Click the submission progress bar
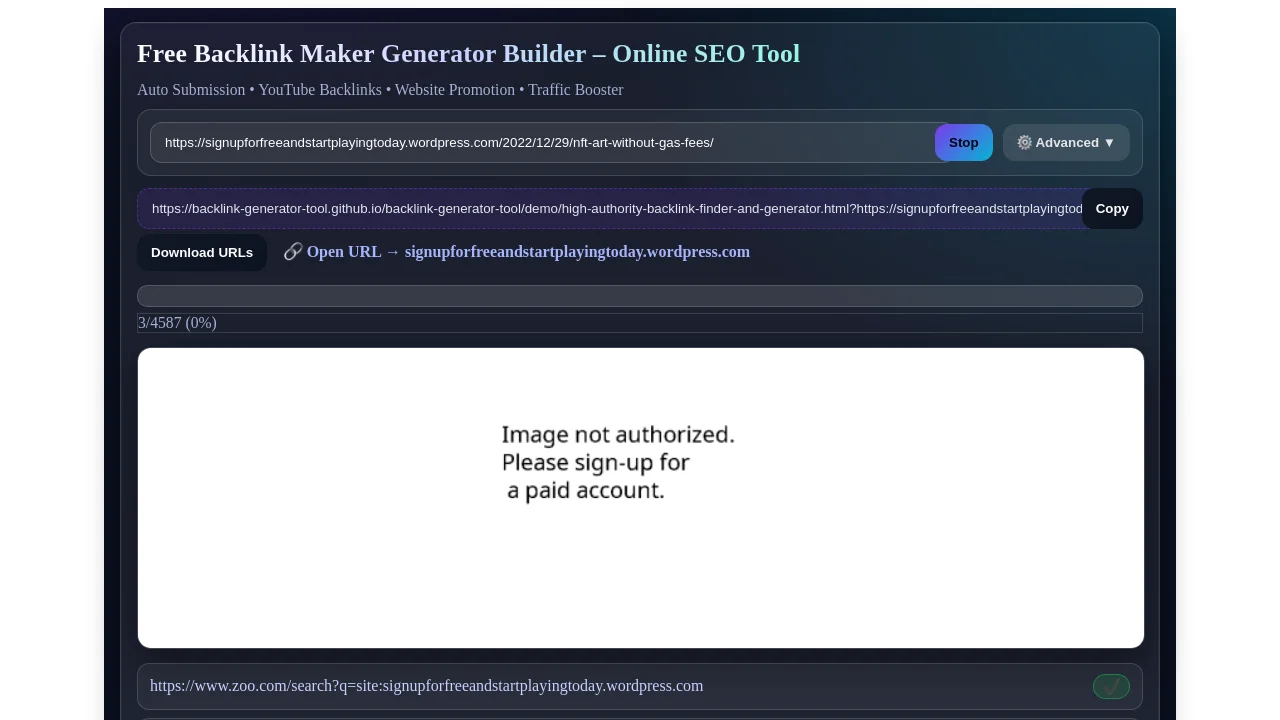This screenshot has width=1280, height=720. coord(640,296)
